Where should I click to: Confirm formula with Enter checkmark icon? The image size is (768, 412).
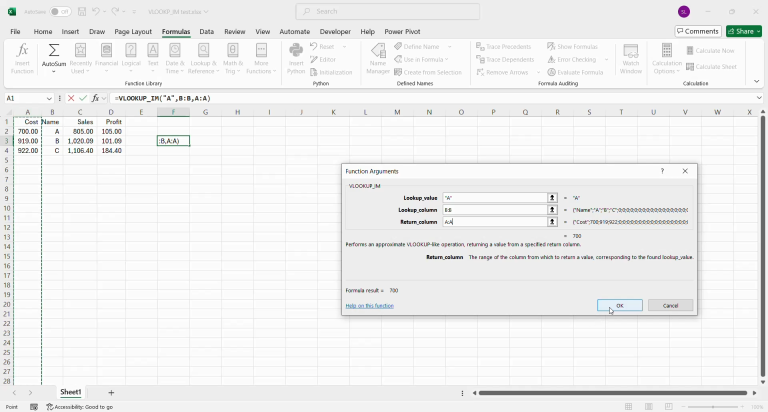coord(84,99)
